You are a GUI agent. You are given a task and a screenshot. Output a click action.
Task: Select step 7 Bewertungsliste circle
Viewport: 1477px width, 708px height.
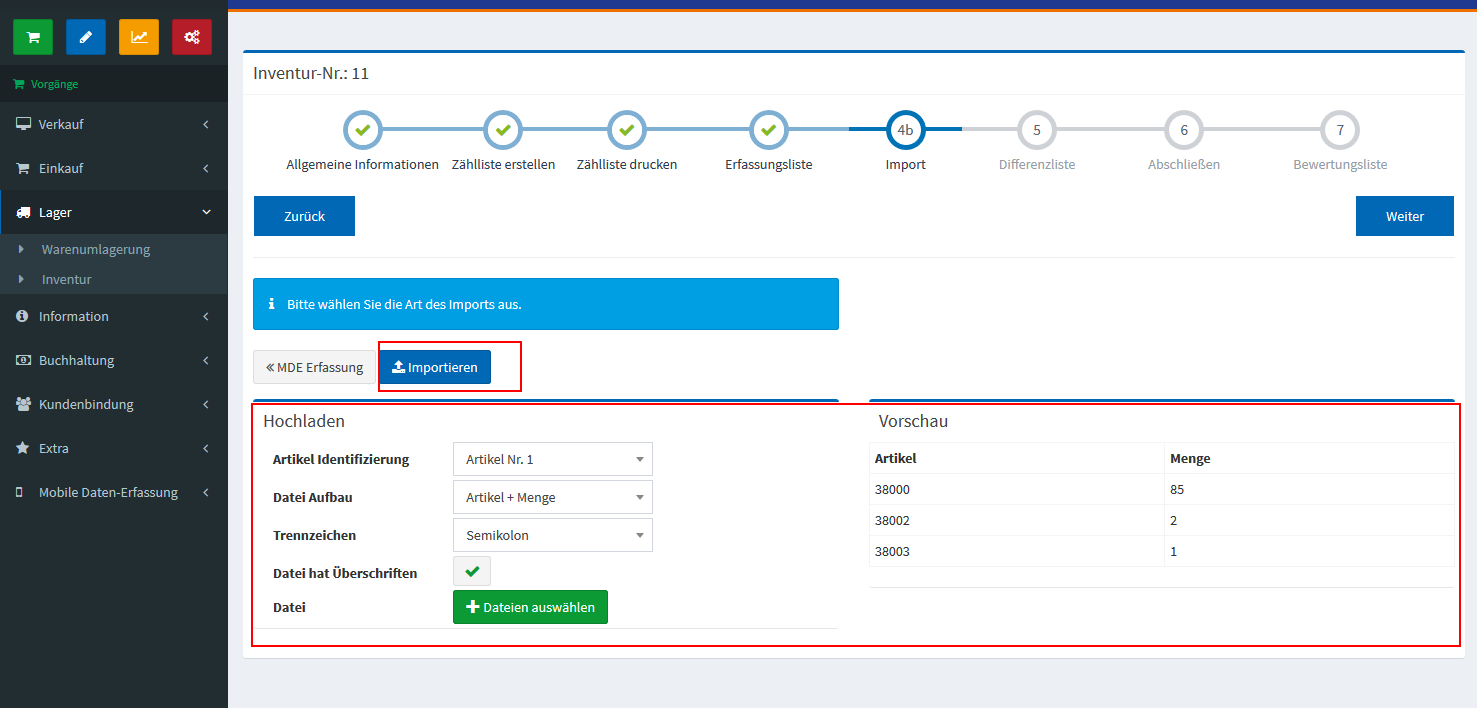(1340, 130)
